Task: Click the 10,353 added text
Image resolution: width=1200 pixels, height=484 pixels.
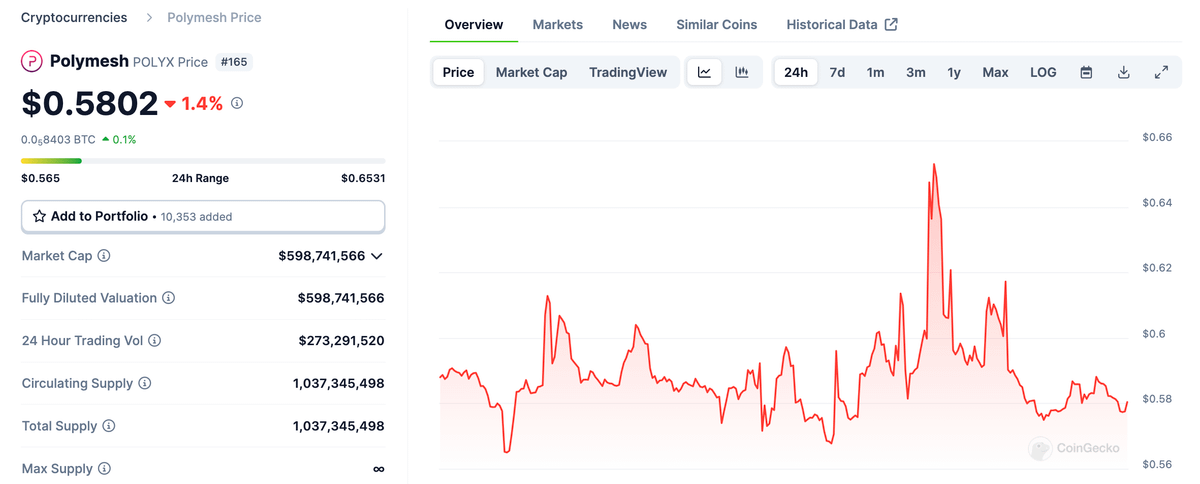Action: point(196,216)
